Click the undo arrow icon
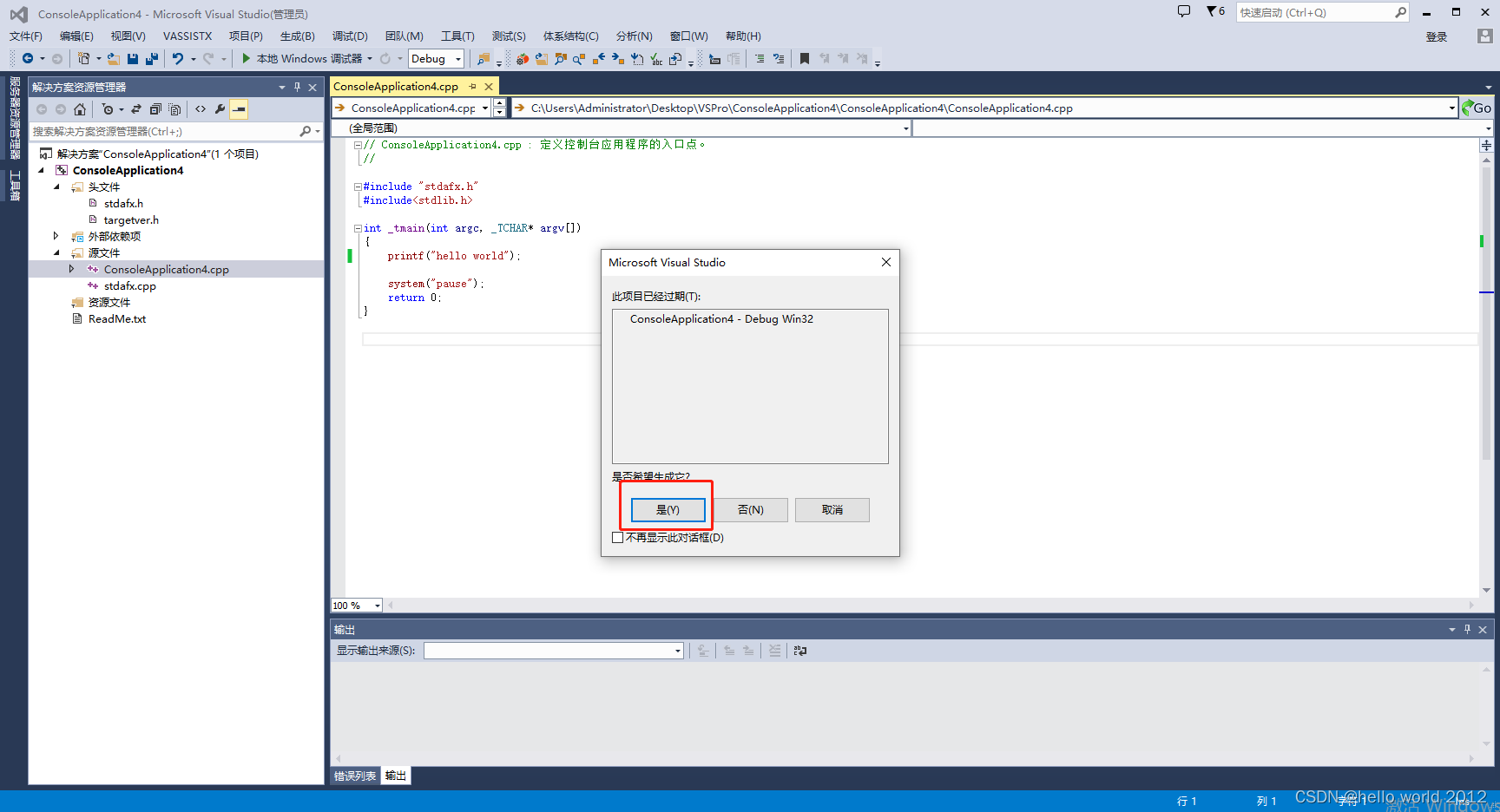The image size is (1500, 812). pos(178,59)
